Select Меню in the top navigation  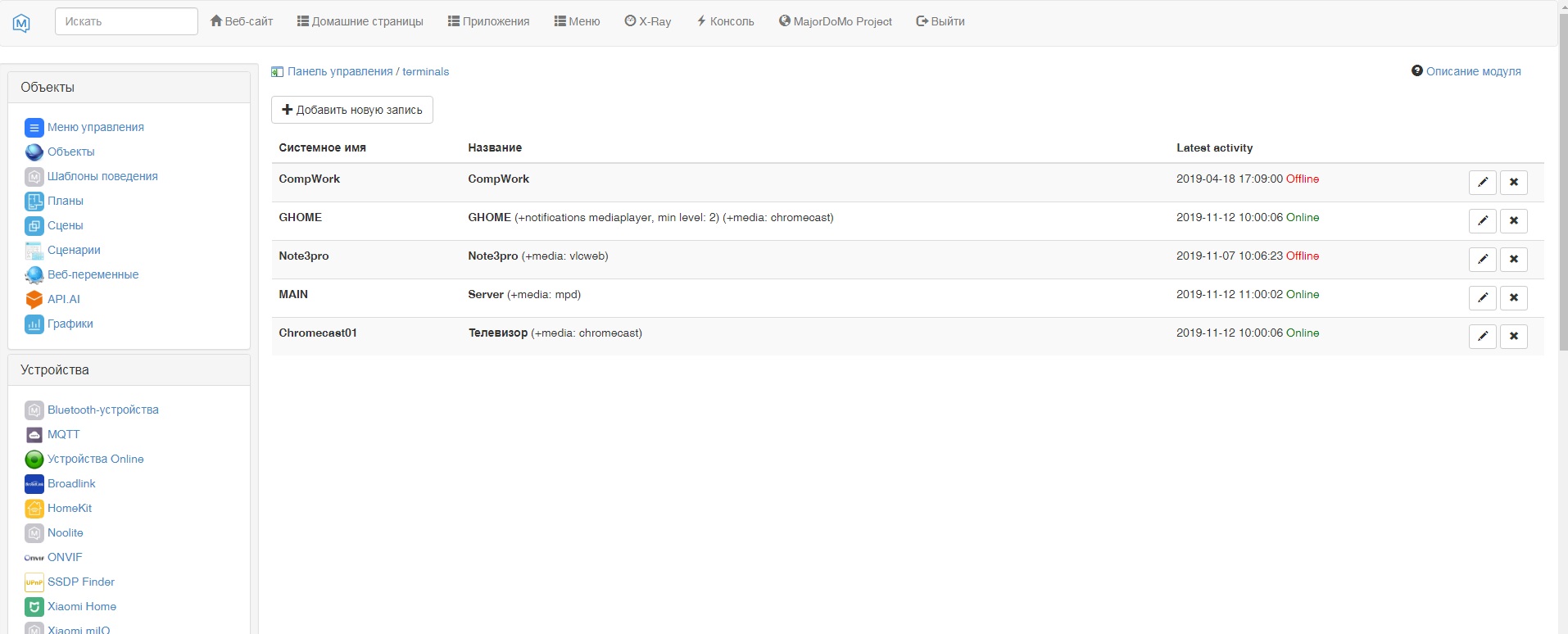[578, 21]
